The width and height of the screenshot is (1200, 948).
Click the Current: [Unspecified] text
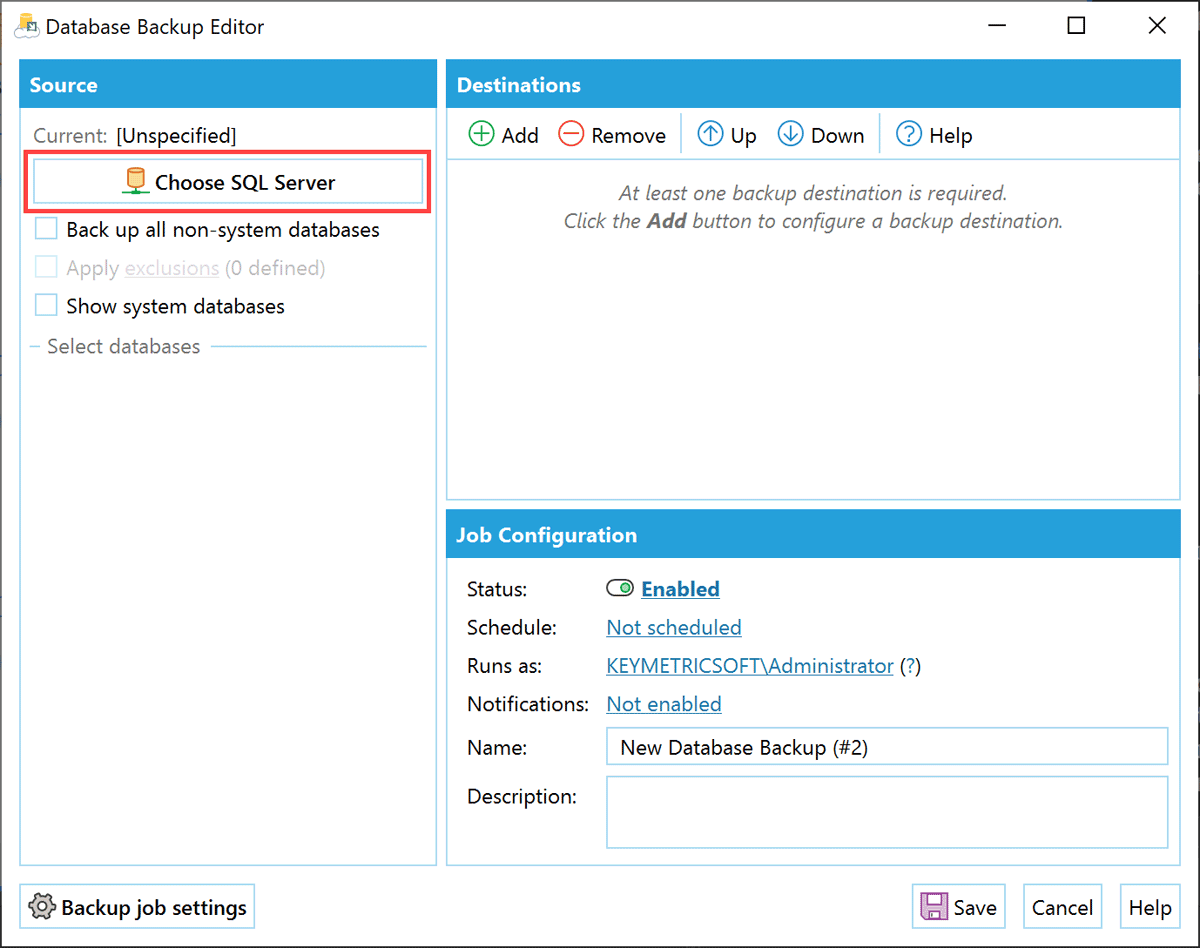tap(135, 135)
